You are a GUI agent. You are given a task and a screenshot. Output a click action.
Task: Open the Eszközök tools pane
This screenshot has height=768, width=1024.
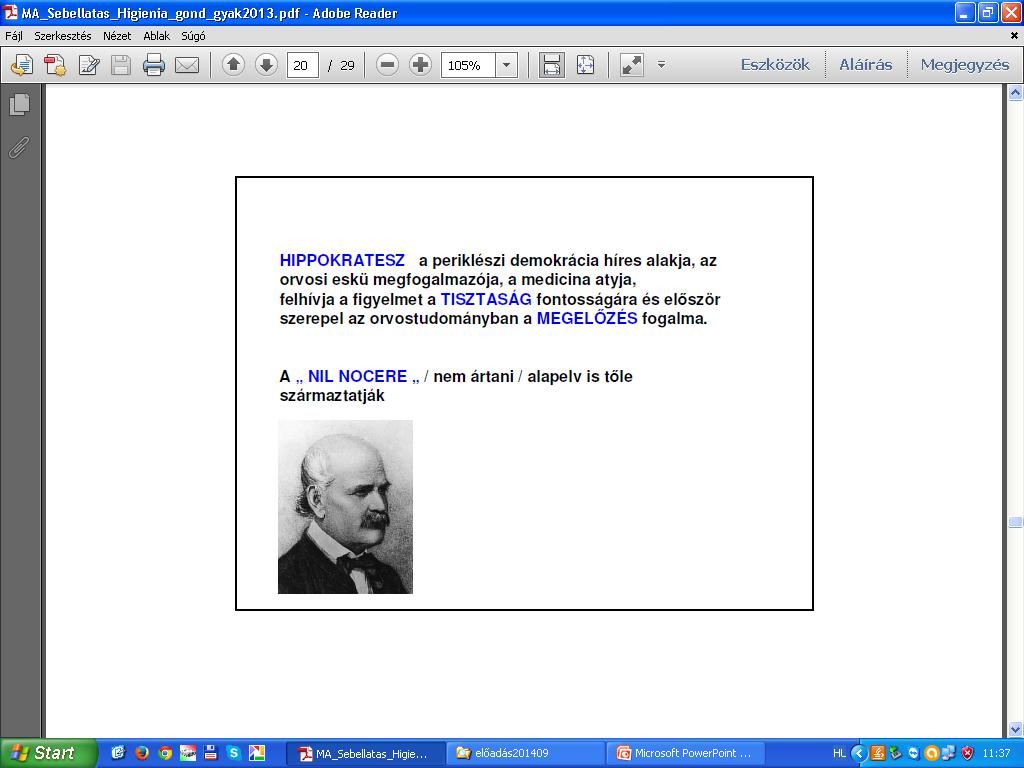(775, 65)
